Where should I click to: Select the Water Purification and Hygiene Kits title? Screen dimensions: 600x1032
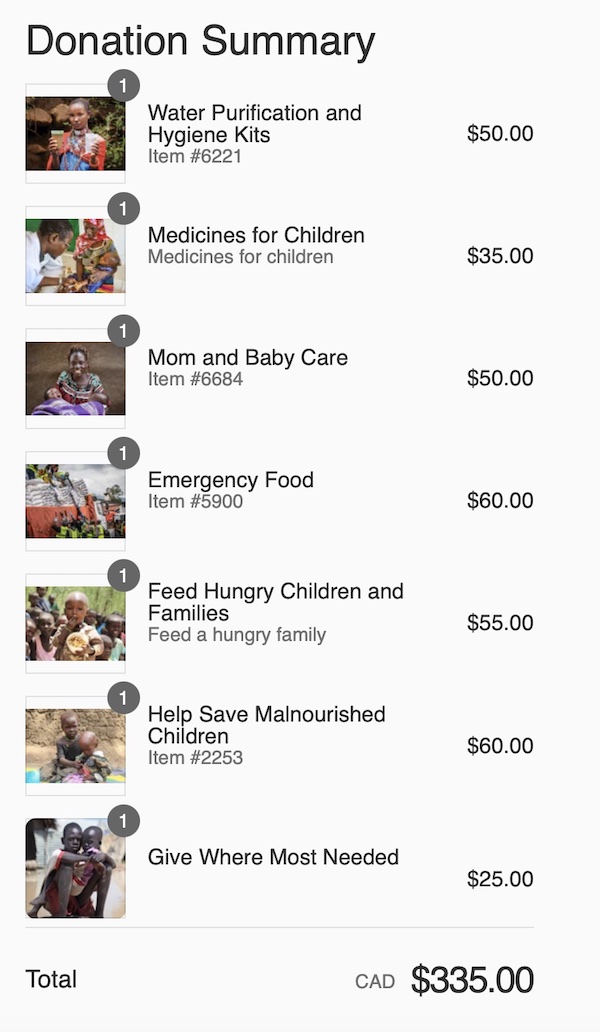[x=254, y=124]
